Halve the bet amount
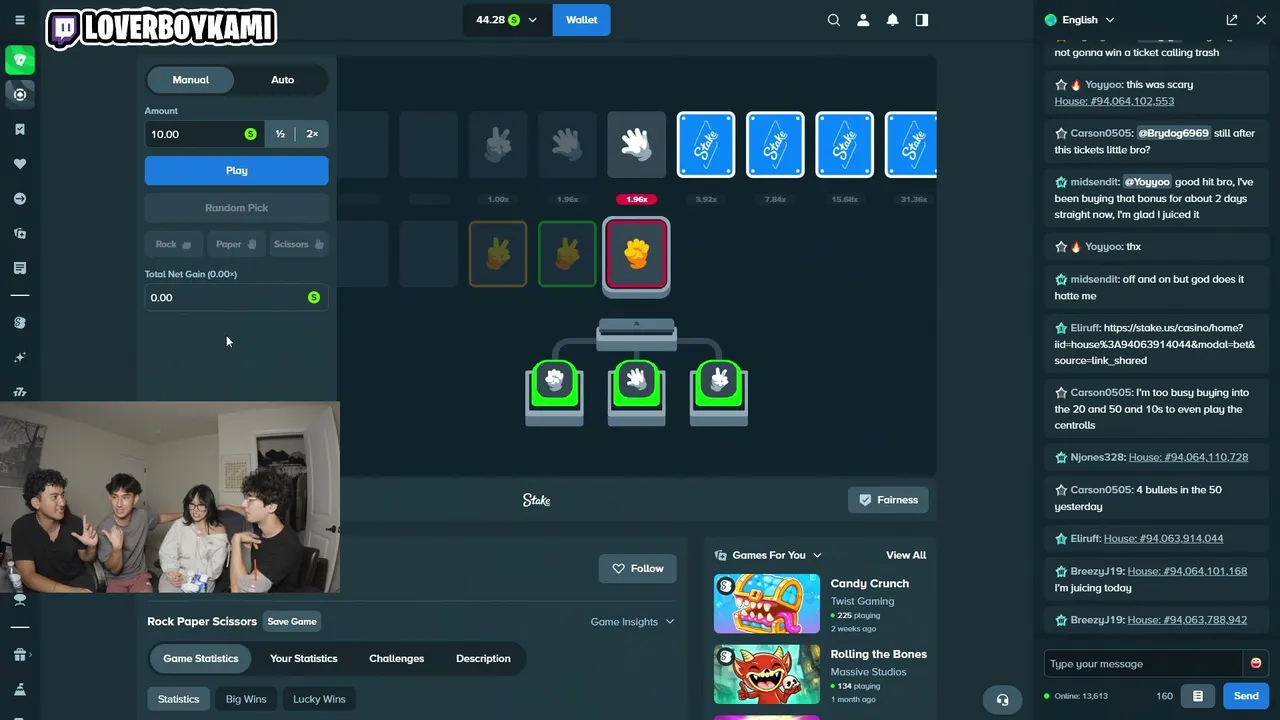This screenshot has width=1280, height=720. point(280,134)
